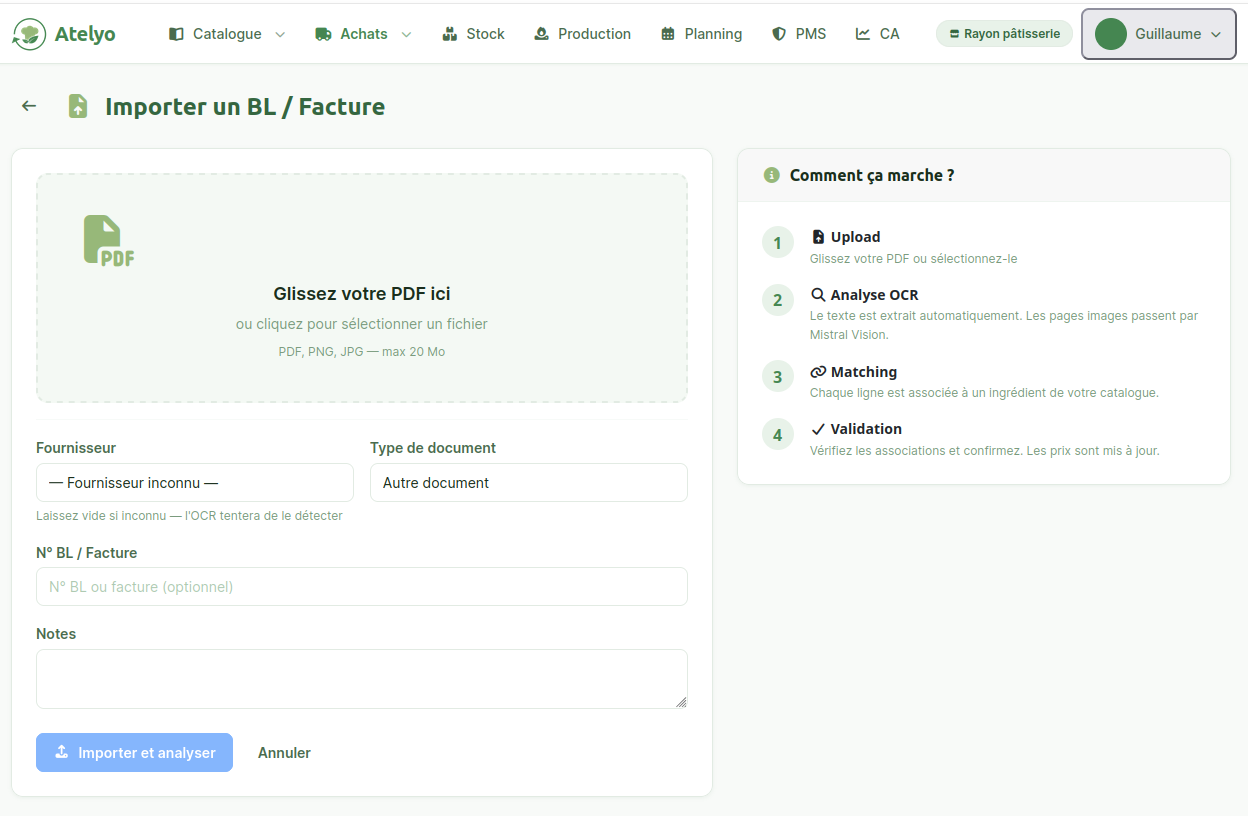Viewport: 1248px width, 816px height.
Task: Click Guillaume's green avatar circle
Action: coord(1110,34)
